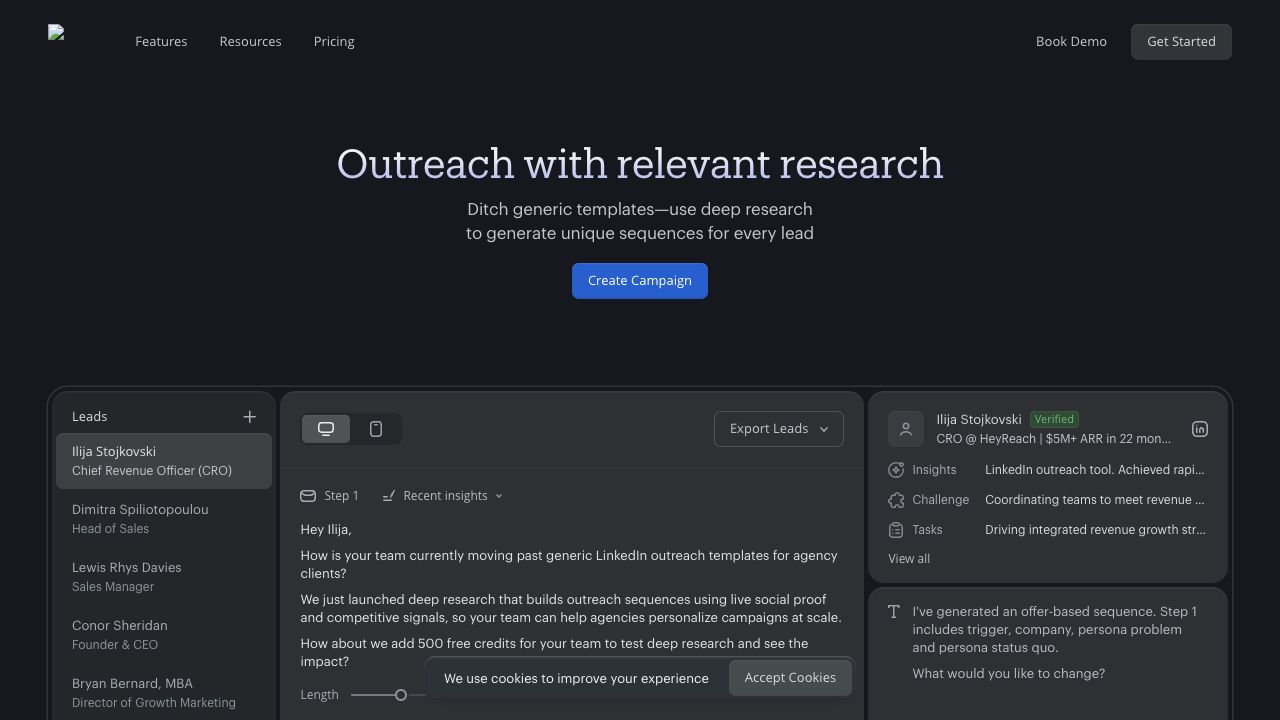This screenshot has height=720, width=1280.
Task: Click the Create Campaign button
Action: [639, 281]
